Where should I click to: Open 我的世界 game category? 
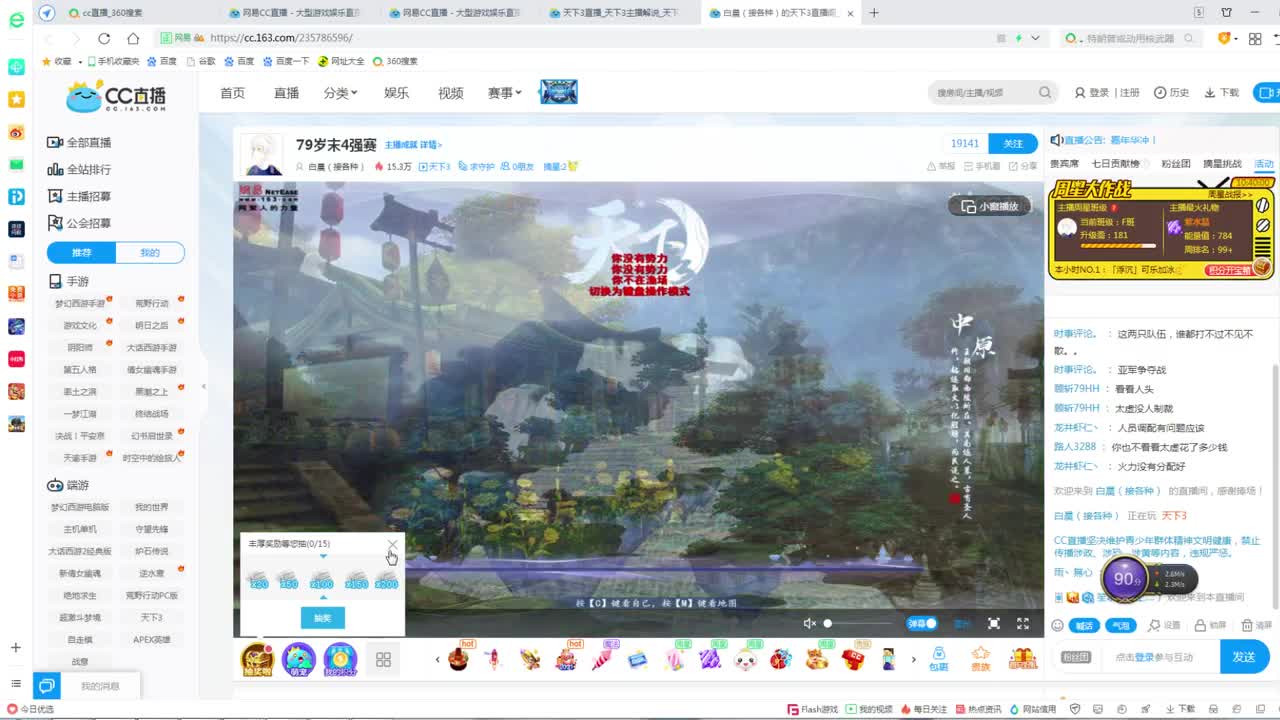click(x=152, y=507)
